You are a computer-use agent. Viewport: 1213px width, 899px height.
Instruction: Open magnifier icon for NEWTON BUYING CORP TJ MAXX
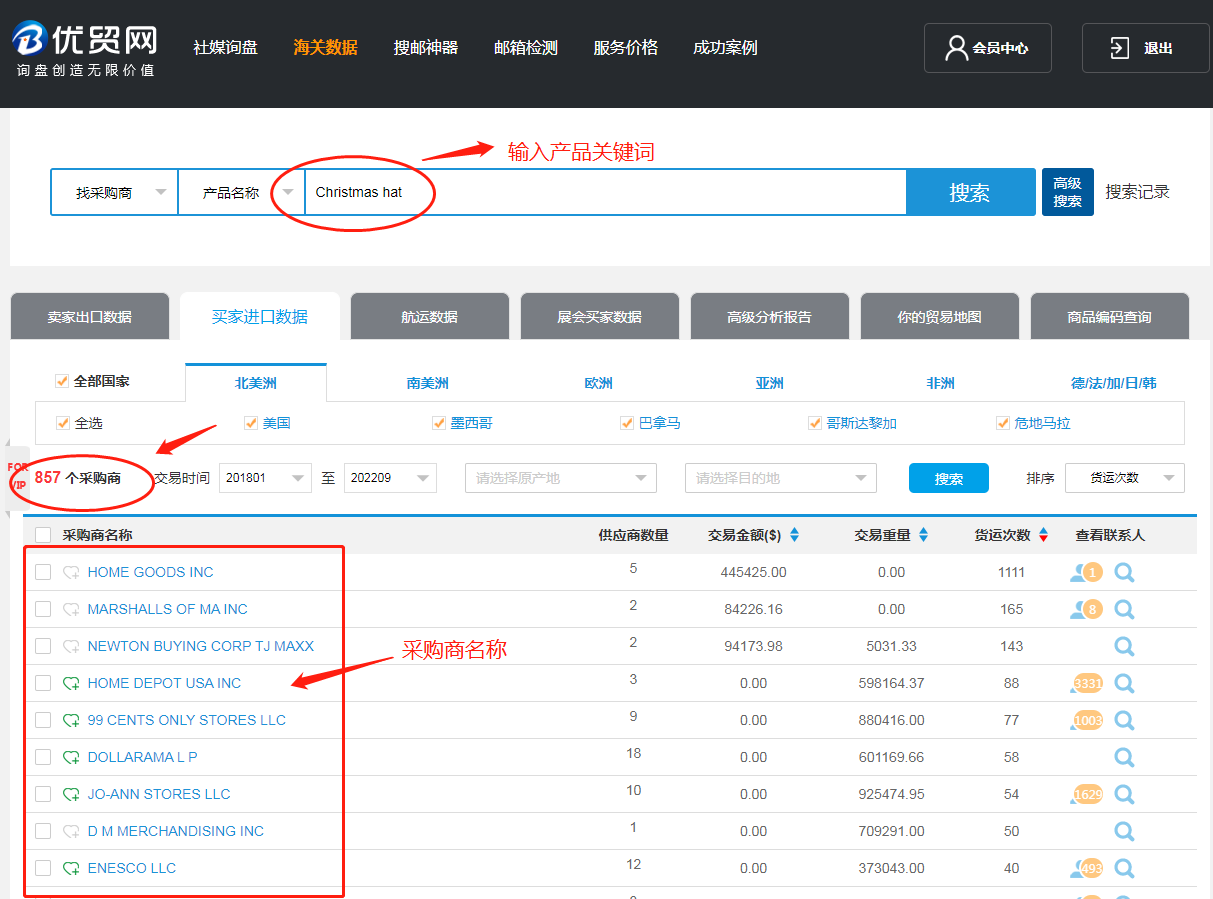pos(1124,646)
